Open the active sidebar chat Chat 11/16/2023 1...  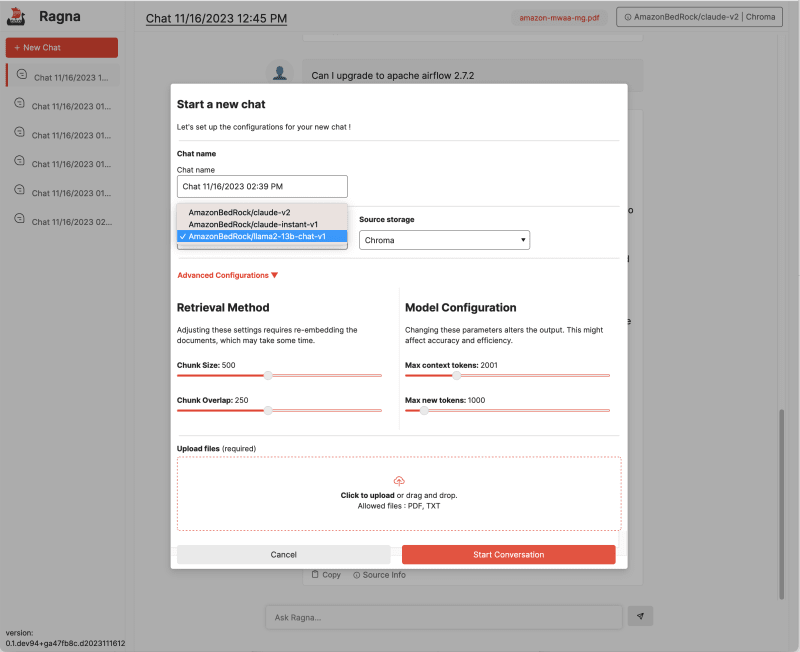tap(63, 76)
